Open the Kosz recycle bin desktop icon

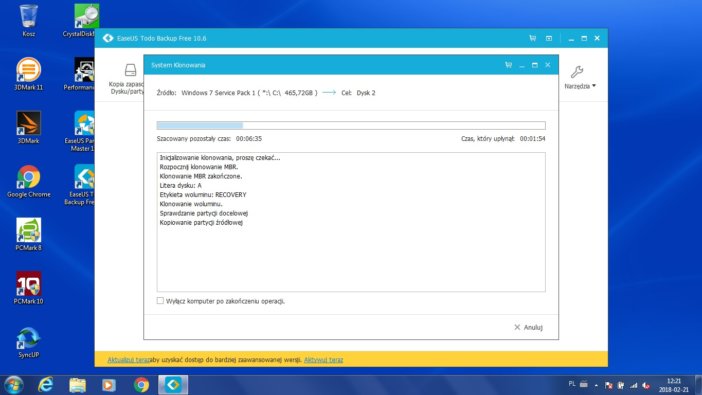(x=28, y=21)
